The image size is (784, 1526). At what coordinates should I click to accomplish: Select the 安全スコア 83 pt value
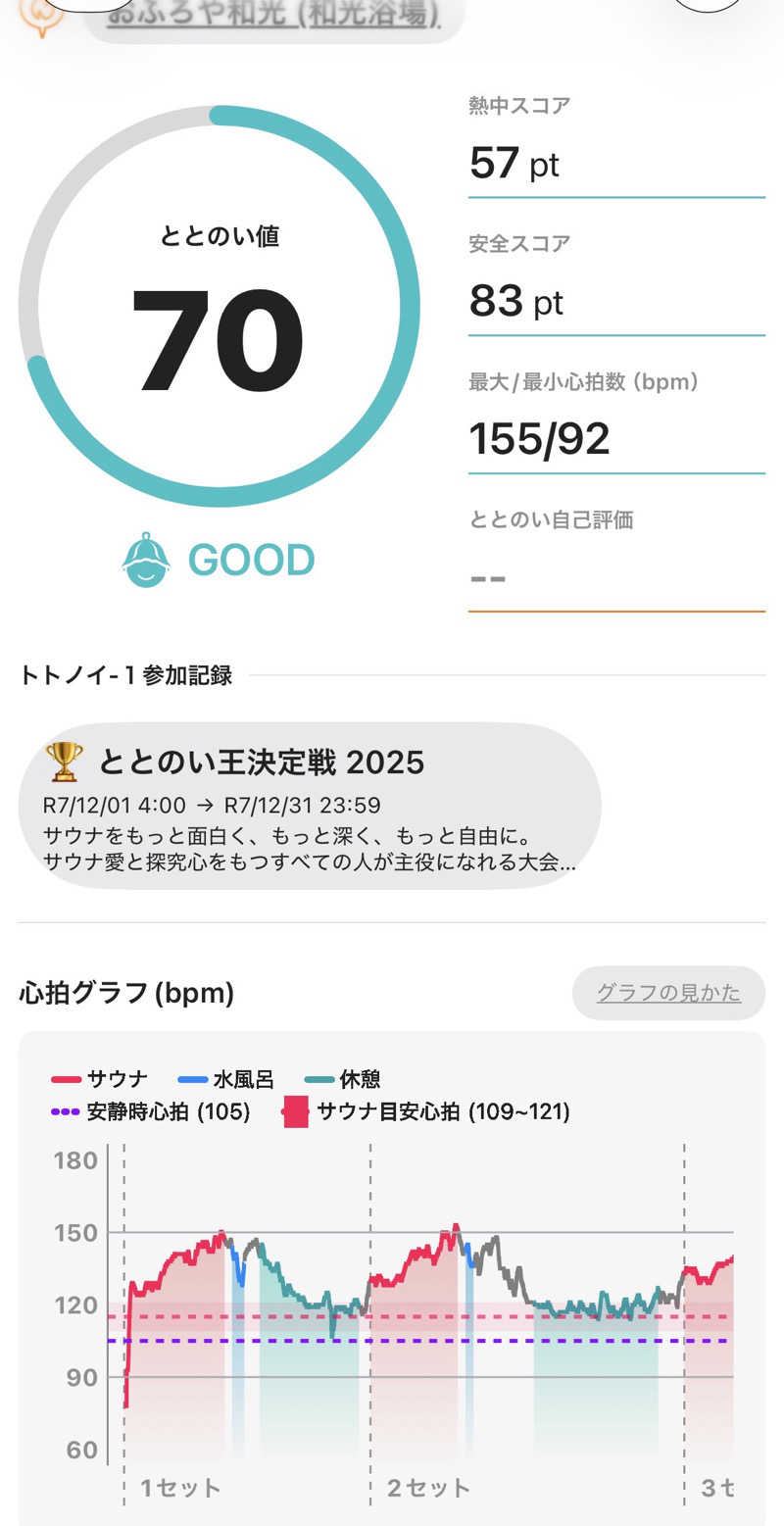(x=516, y=301)
